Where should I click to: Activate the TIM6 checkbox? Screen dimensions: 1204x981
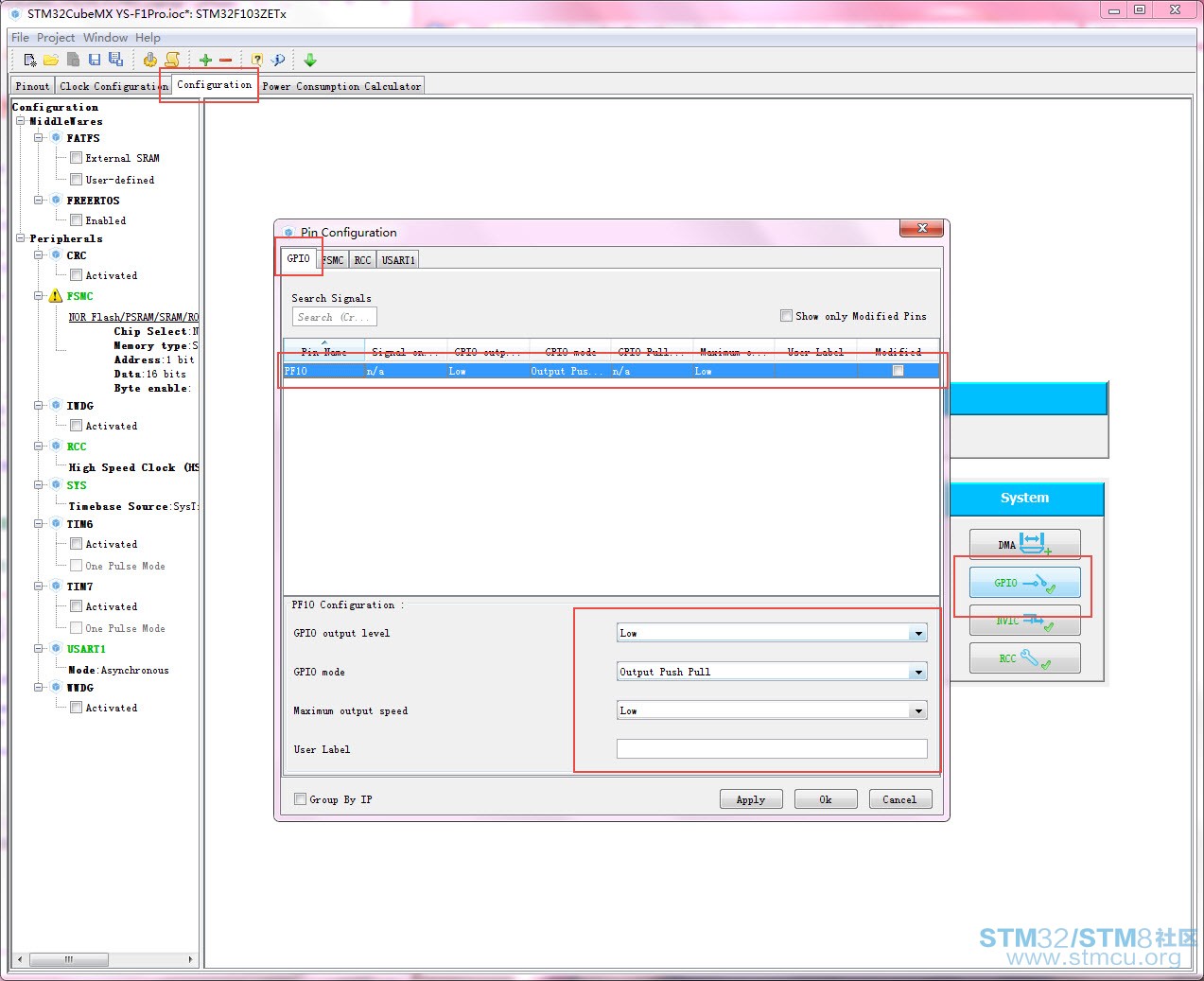76,543
